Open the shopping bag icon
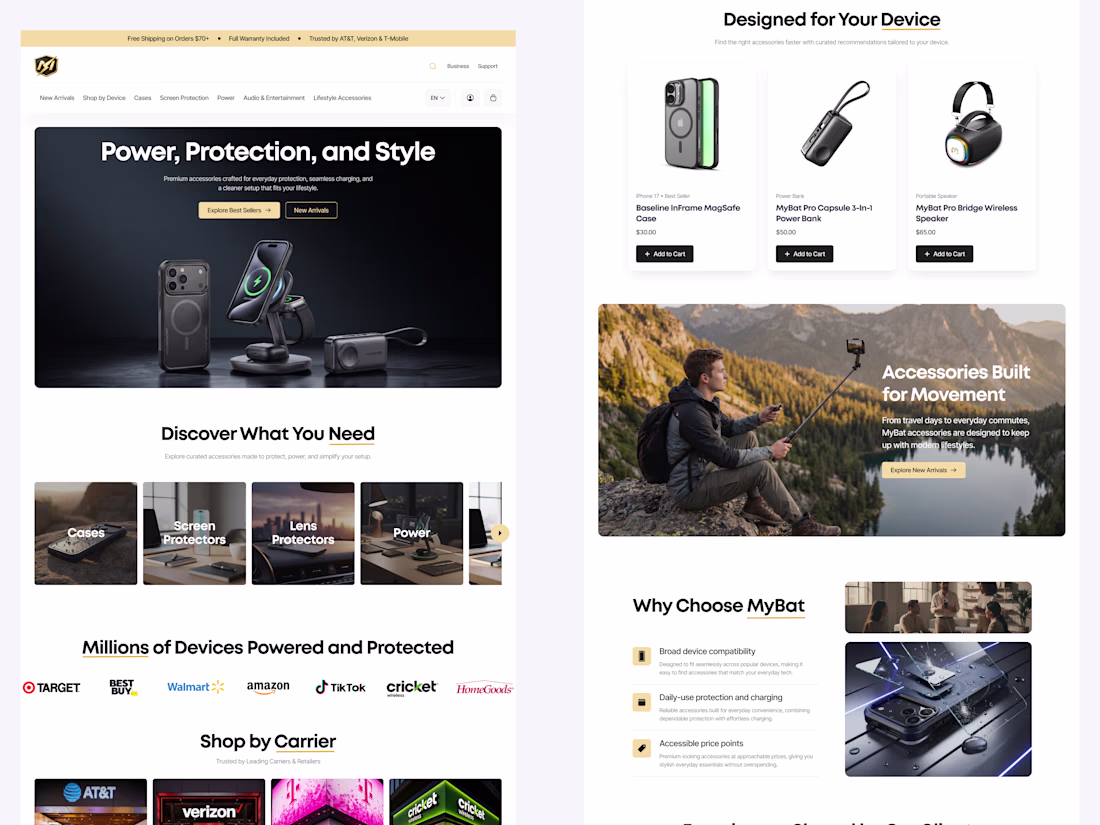The height and width of the screenshot is (825, 1100). (493, 98)
